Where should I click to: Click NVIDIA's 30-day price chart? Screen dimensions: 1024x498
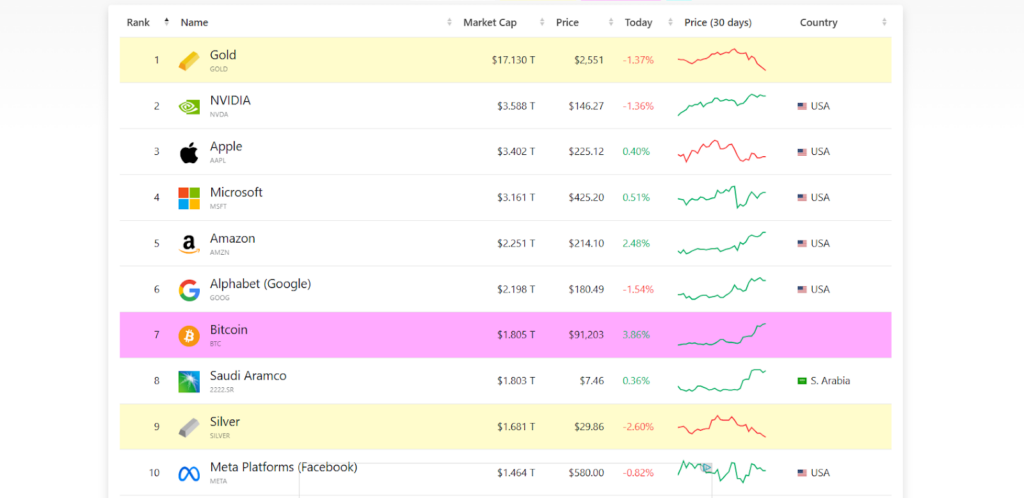722,104
